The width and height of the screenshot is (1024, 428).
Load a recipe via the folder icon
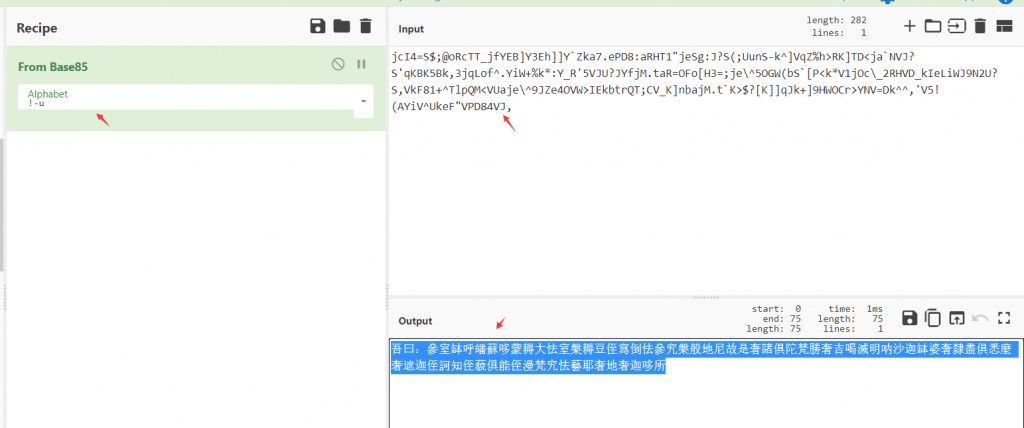(x=342, y=26)
